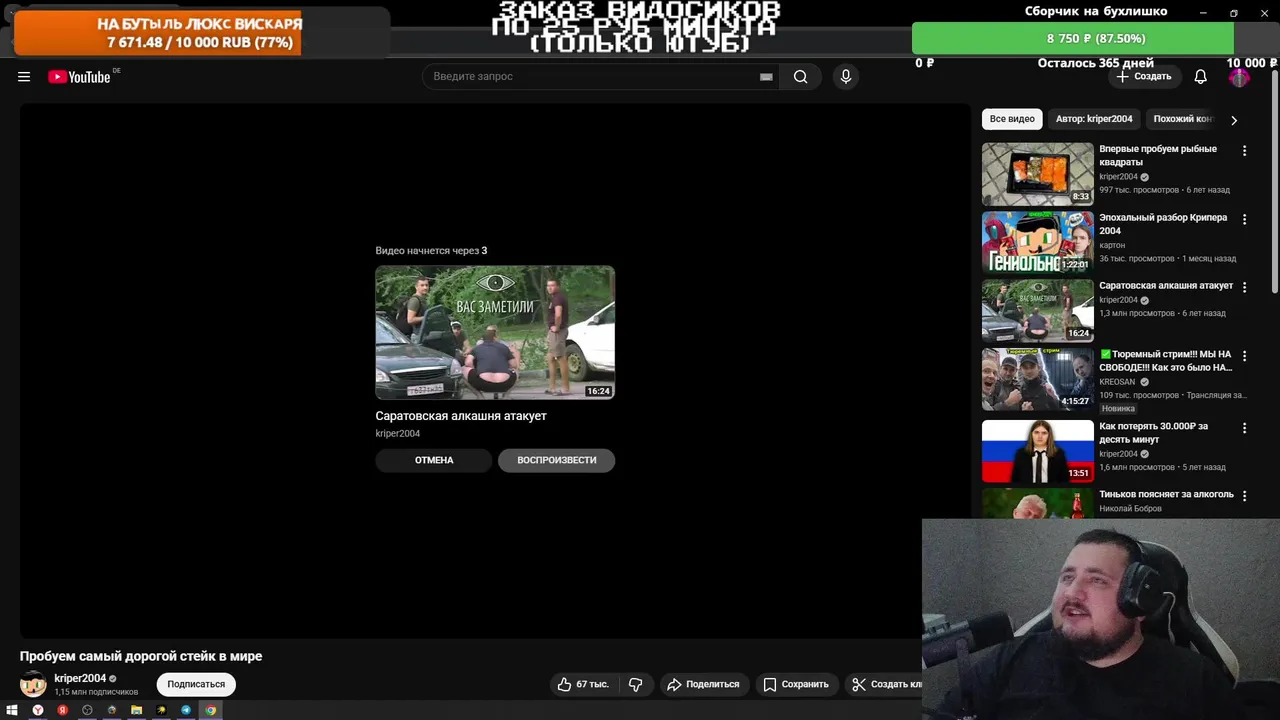
Task: Like the video with 67 тыс. thumbs up
Action: 583,684
